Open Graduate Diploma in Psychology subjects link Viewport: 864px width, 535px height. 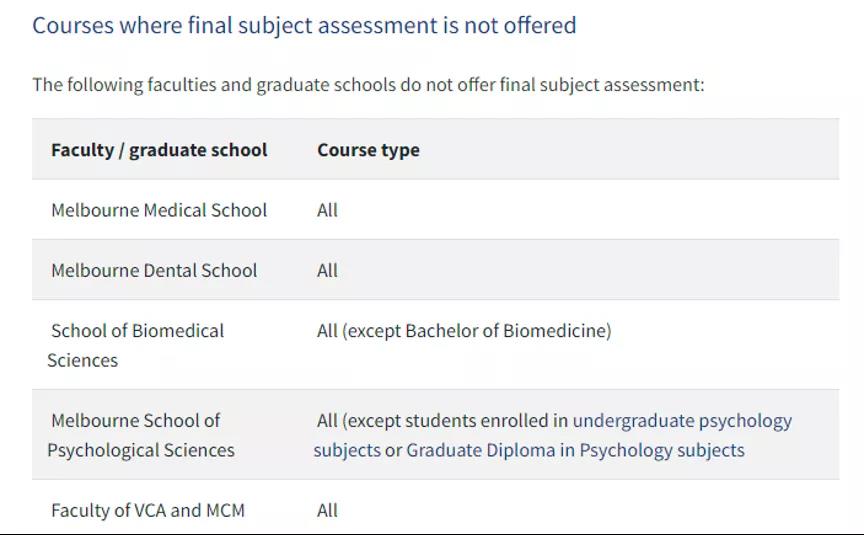575,450
